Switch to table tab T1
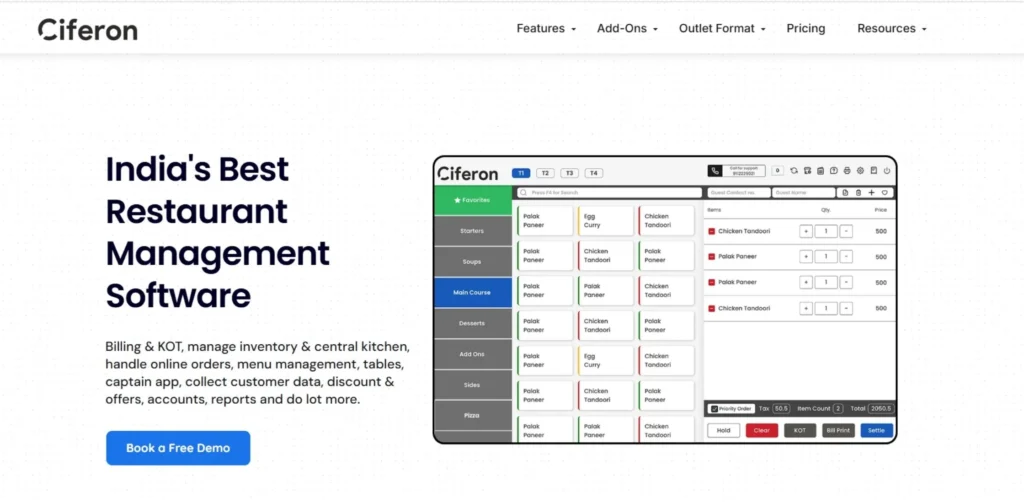The image size is (1024, 503). click(x=520, y=173)
